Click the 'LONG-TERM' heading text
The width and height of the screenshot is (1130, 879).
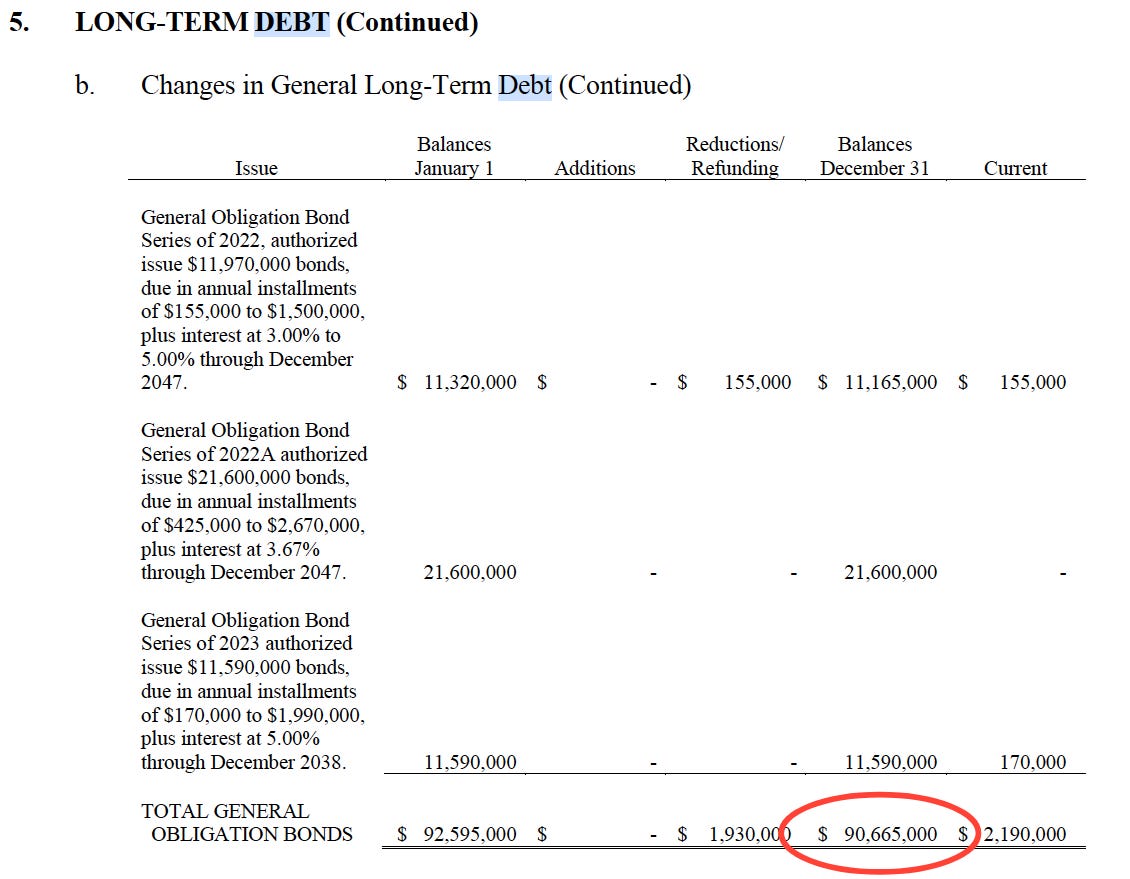click(161, 22)
